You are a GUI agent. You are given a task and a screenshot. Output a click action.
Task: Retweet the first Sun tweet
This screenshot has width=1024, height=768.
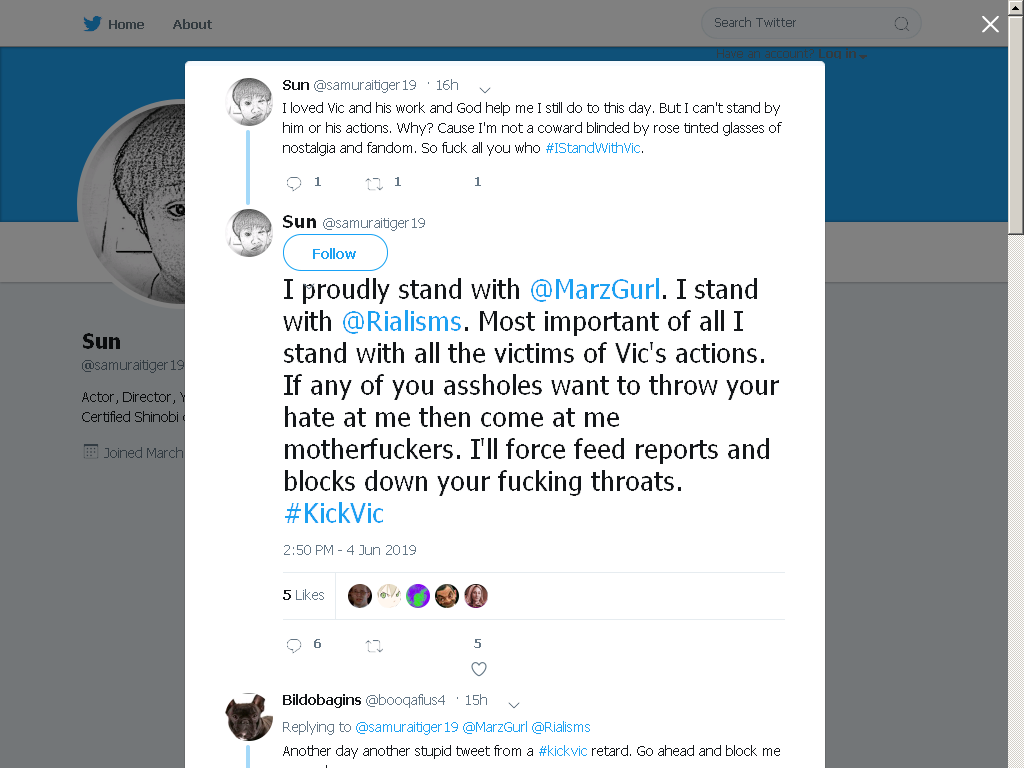pos(374,184)
